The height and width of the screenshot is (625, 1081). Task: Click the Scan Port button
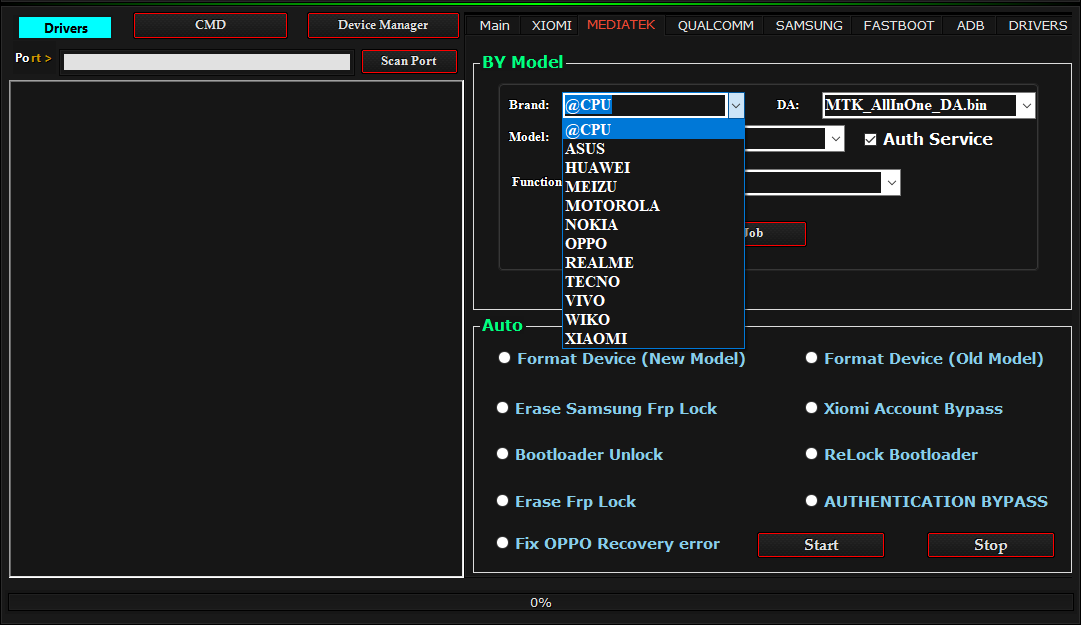click(409, 61)
